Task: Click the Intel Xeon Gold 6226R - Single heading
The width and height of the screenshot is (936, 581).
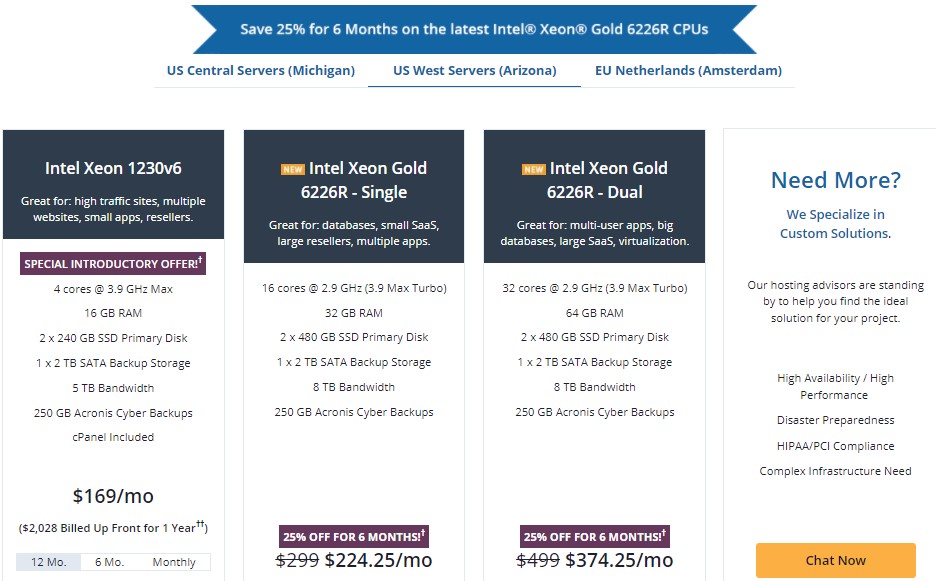Action: click(367, 180)
